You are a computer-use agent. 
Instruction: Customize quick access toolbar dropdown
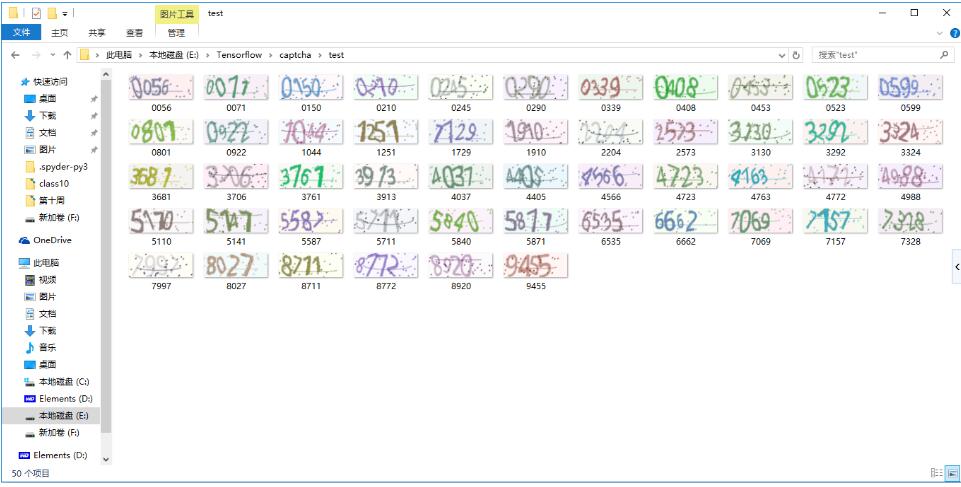(65, 12)
